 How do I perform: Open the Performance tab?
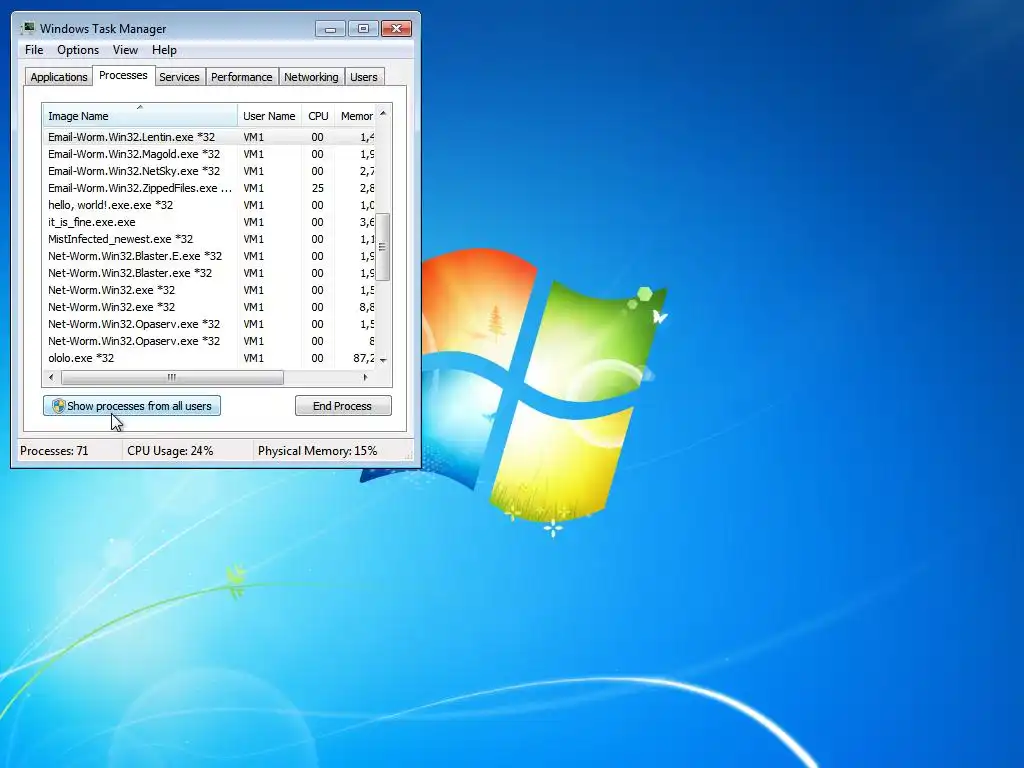point(242,77)
